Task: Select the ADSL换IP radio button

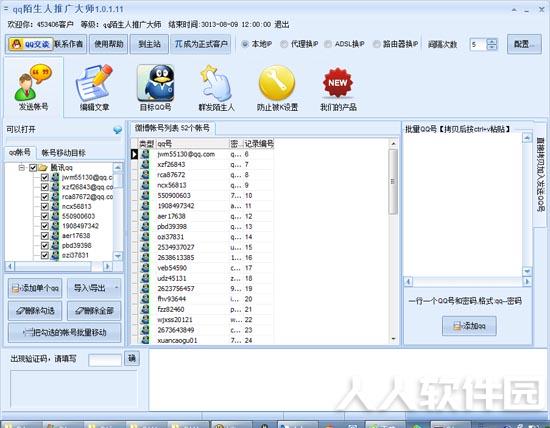Action: 328,44
